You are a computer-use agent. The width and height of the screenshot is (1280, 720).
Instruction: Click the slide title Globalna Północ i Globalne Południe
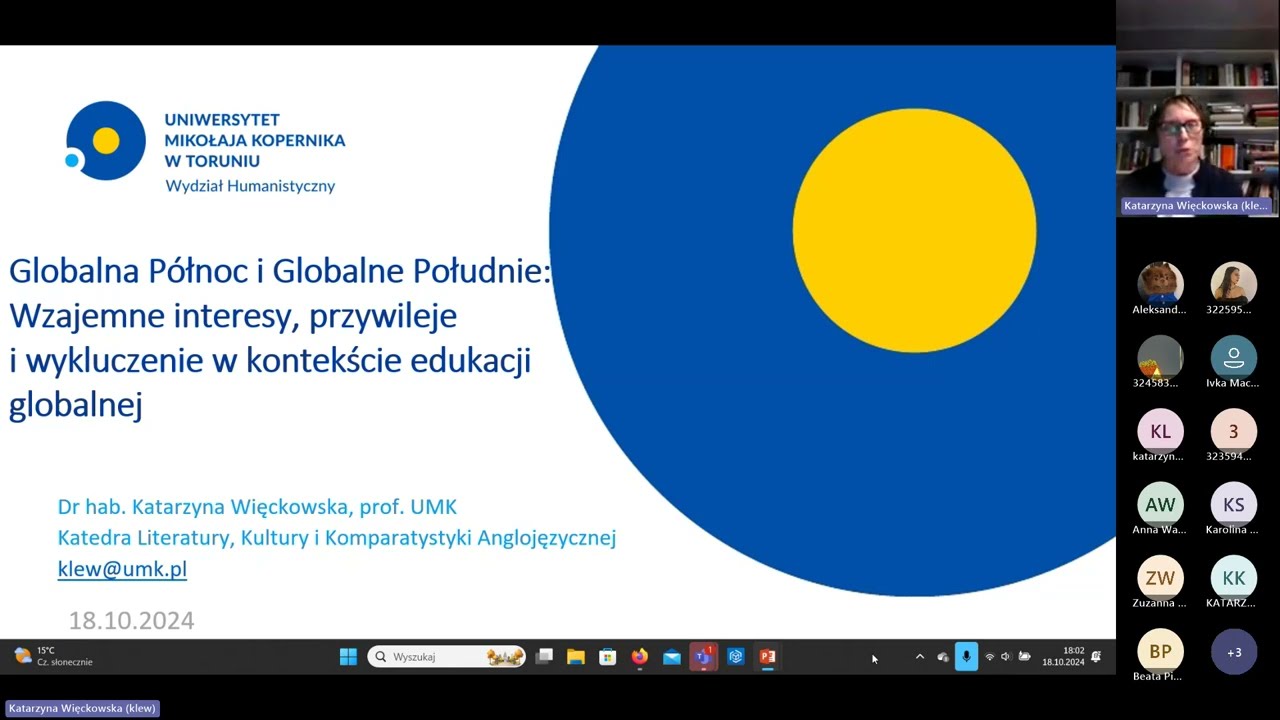click(280, 271)
